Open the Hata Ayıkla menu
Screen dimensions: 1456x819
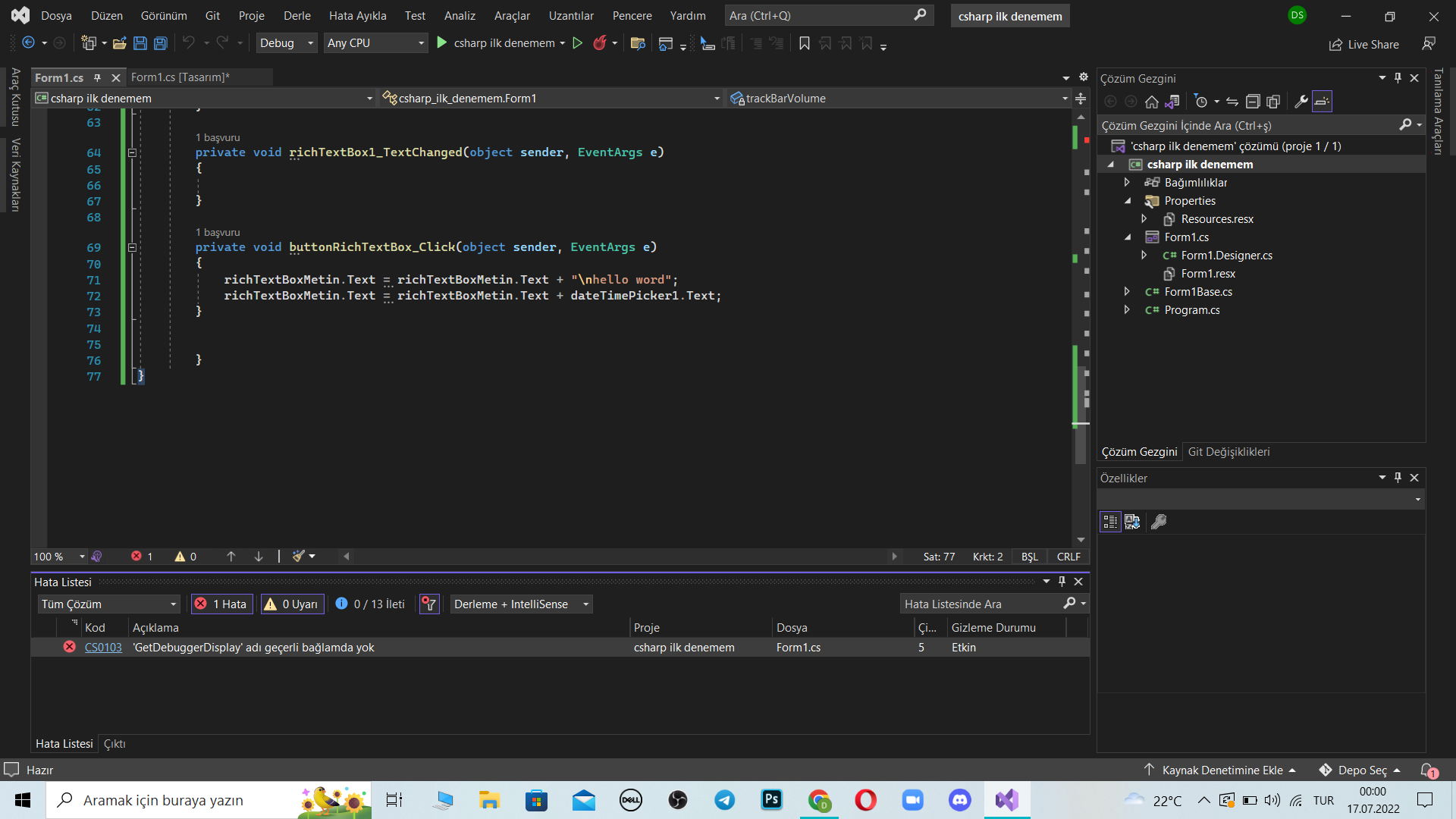point(357,15)
